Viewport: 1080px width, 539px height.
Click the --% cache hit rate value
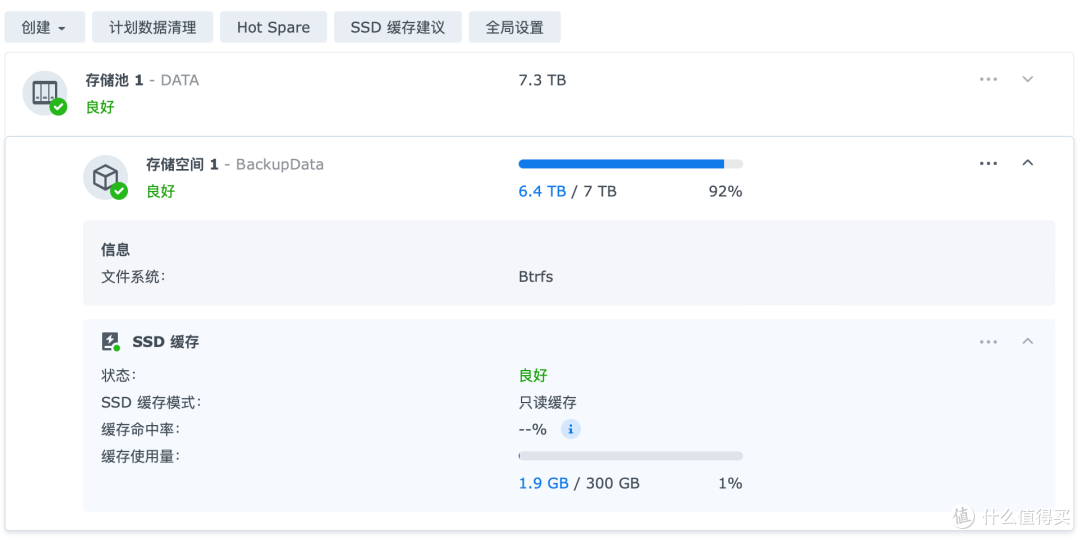(x=532, y=430)
